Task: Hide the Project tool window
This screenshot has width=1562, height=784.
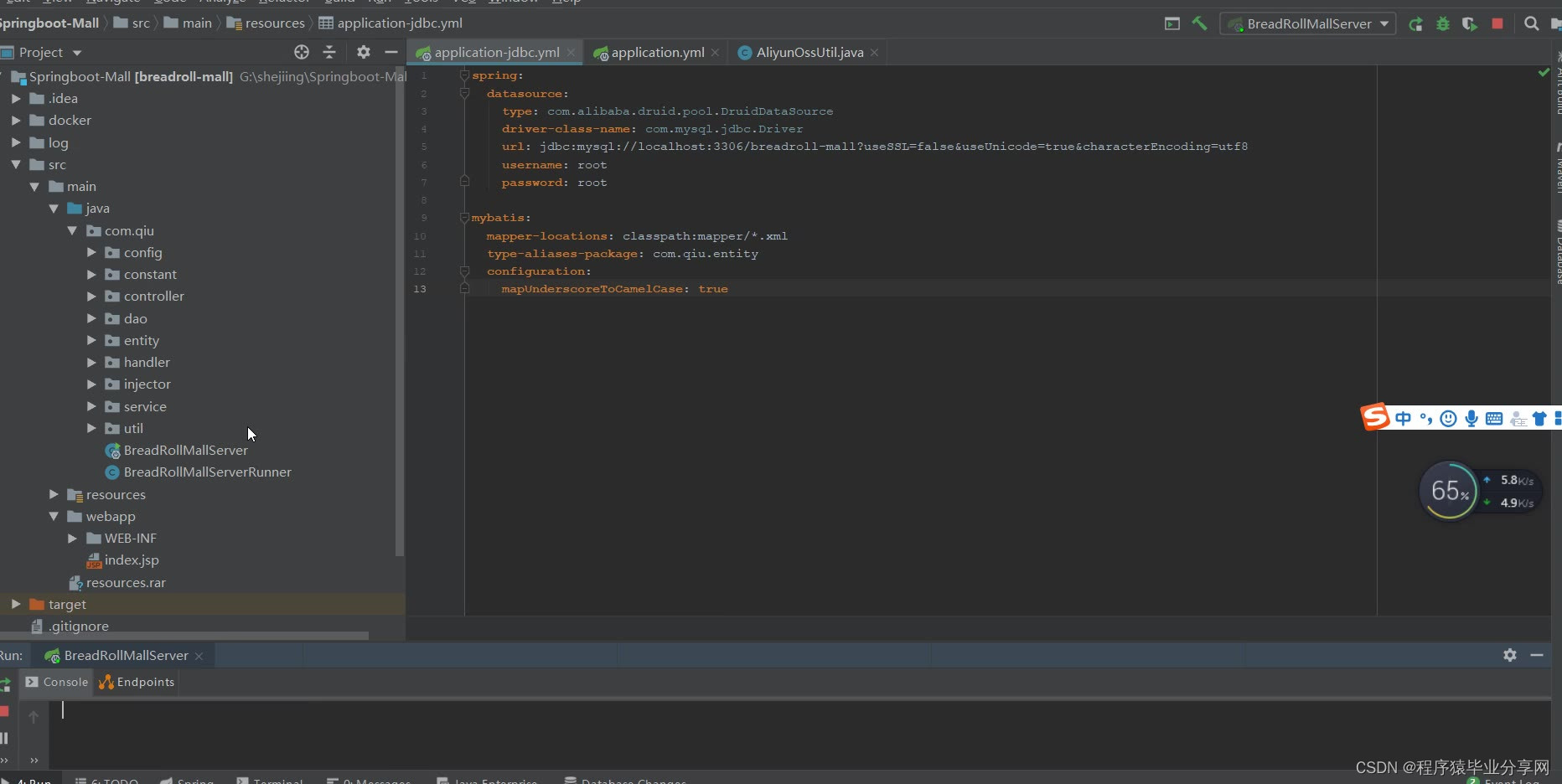Action: 391,52
